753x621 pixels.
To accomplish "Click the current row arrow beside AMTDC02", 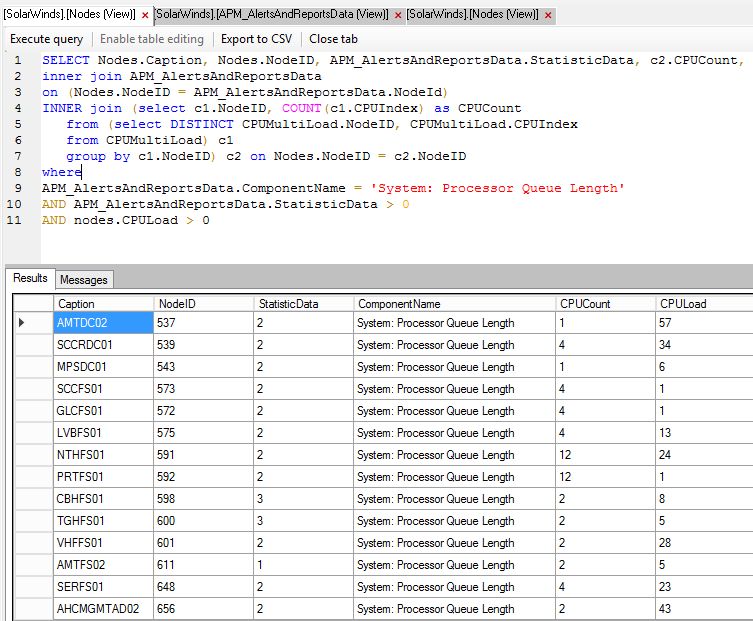I will [23, 323].
